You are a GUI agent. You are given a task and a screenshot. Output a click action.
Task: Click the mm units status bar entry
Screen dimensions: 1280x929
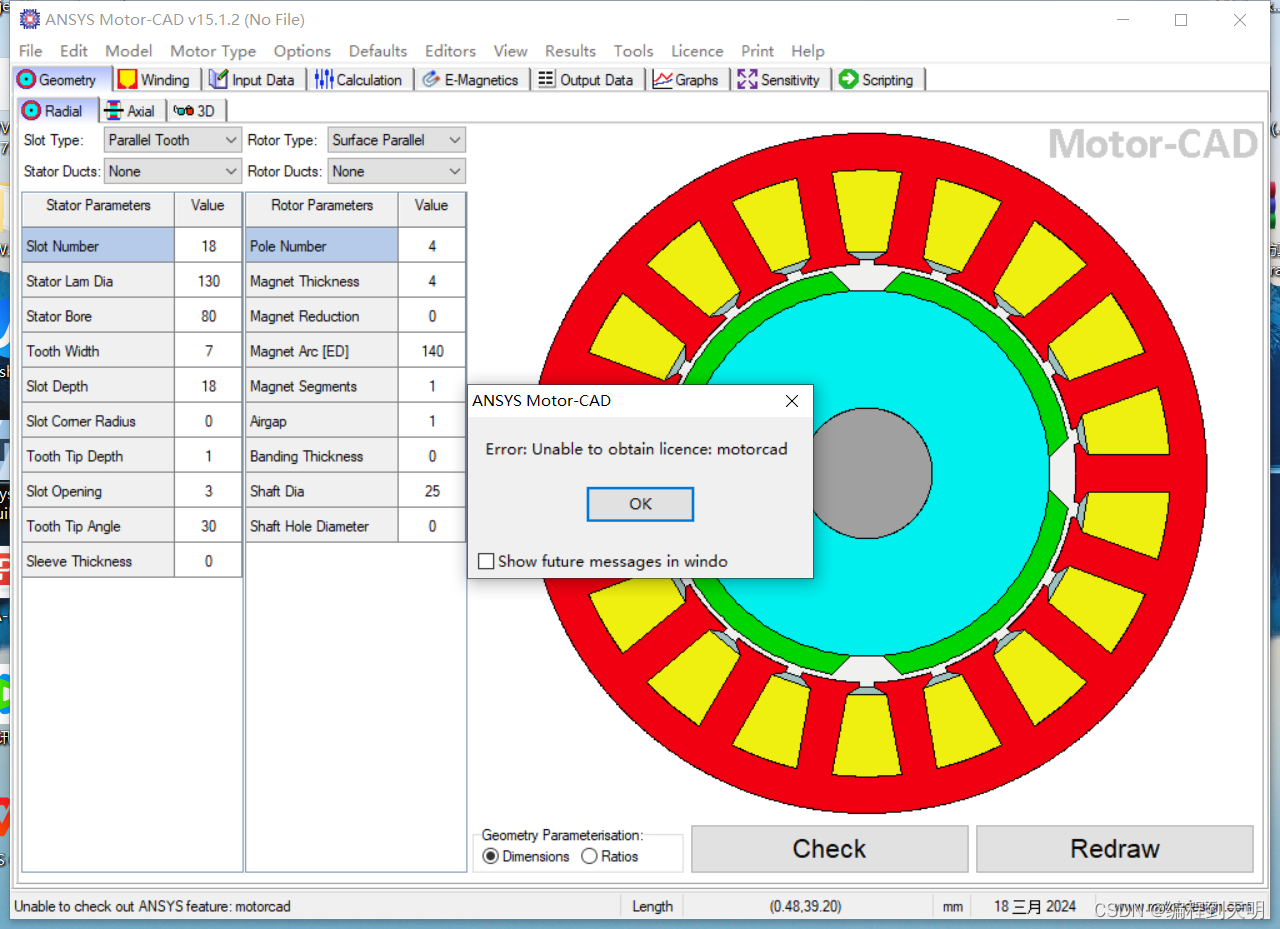coord(953,906)
